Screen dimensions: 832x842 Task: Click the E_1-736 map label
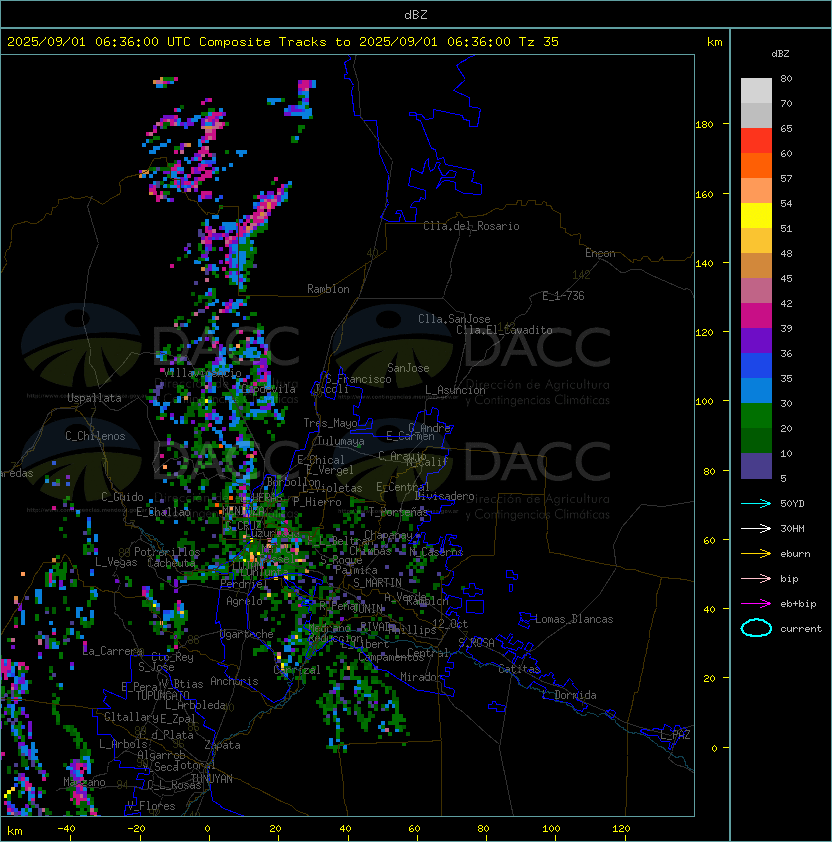563,296
